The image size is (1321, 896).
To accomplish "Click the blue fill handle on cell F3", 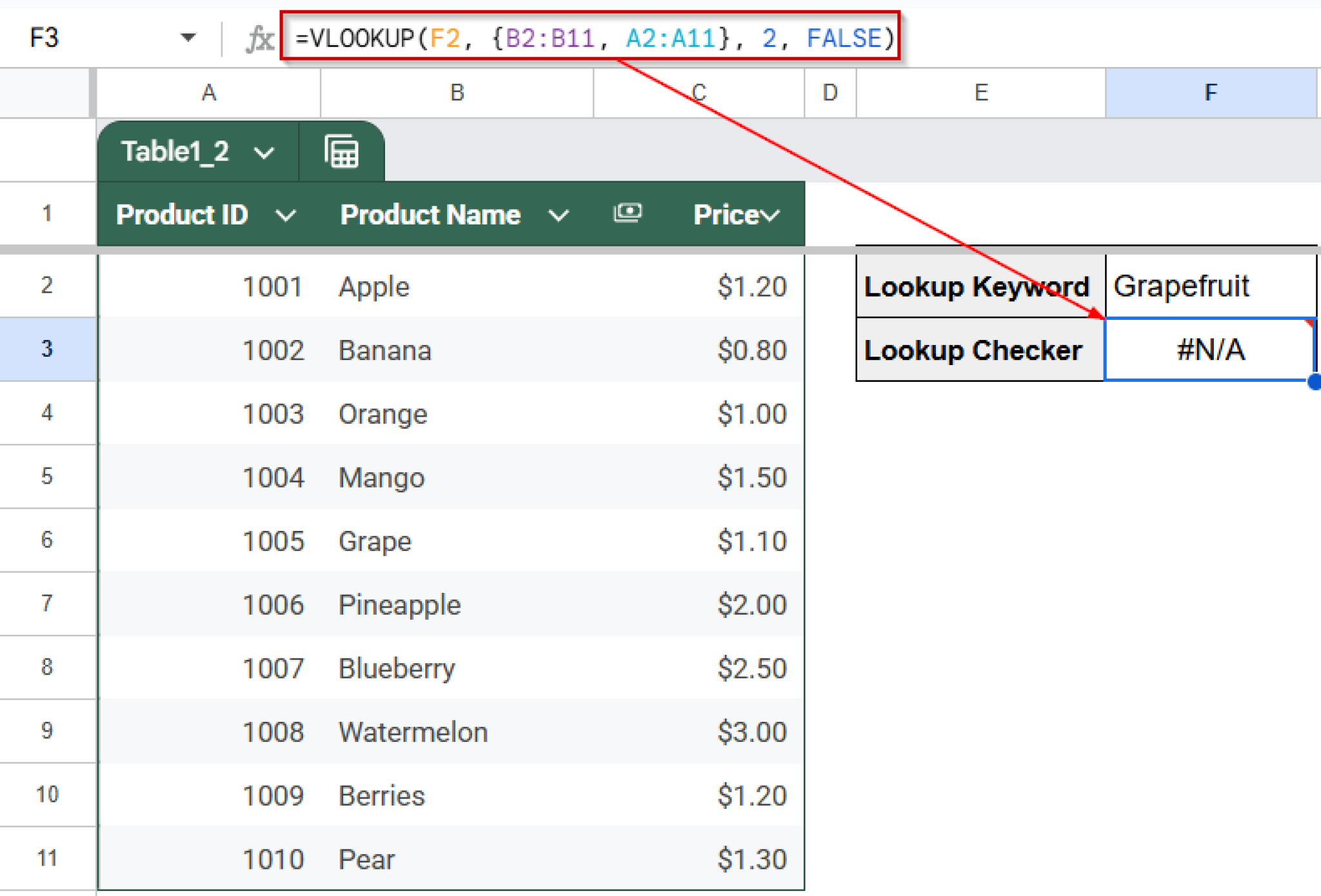I will point(1313,383).
